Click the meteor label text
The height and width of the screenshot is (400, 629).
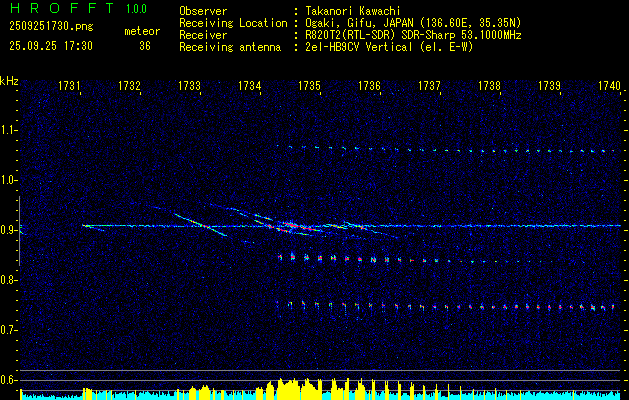(x=142, y=31)
